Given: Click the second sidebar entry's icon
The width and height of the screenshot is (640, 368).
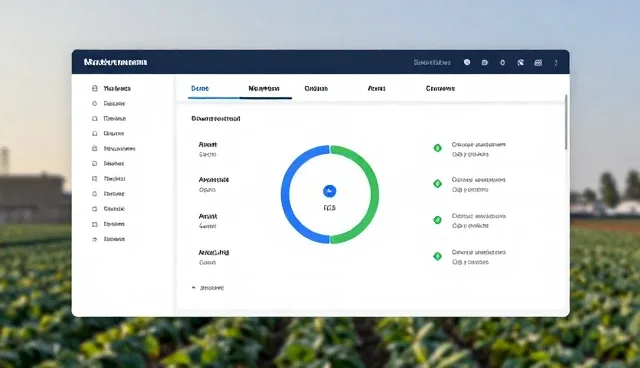Looking at the screenshot, I should [95, 104].
